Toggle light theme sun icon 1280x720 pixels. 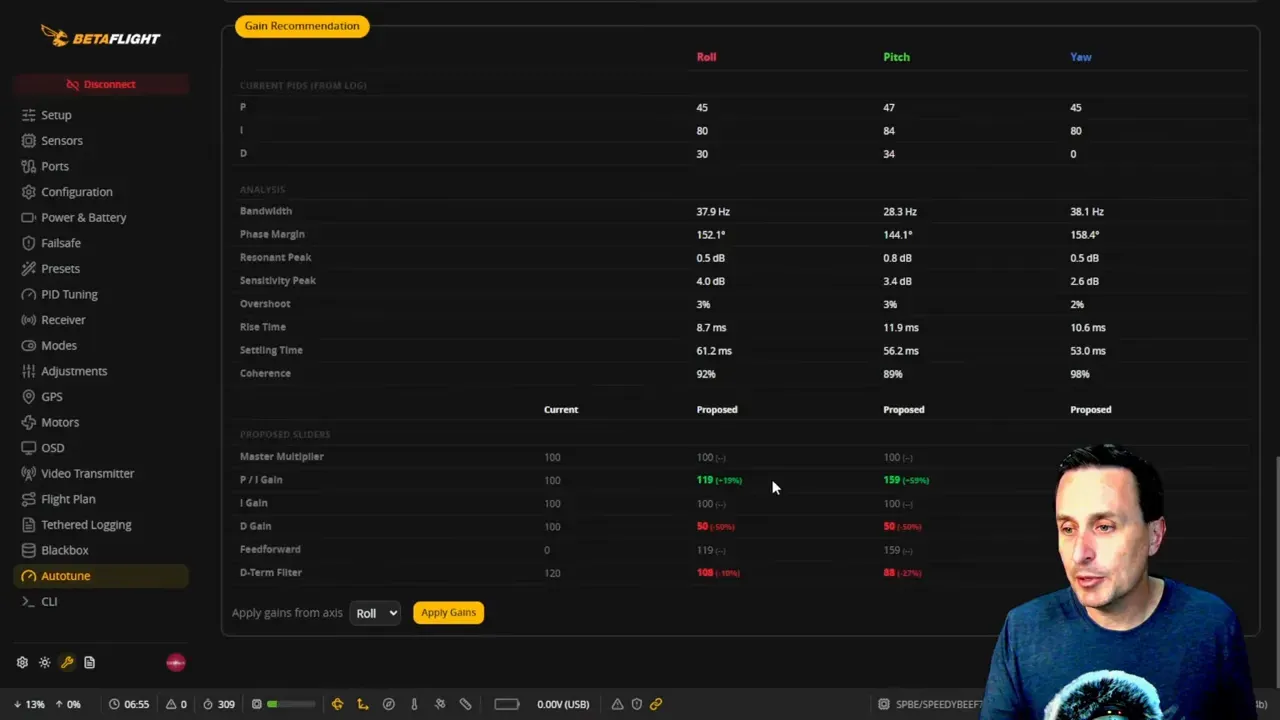pyautogui.click(x=44, y=662)
